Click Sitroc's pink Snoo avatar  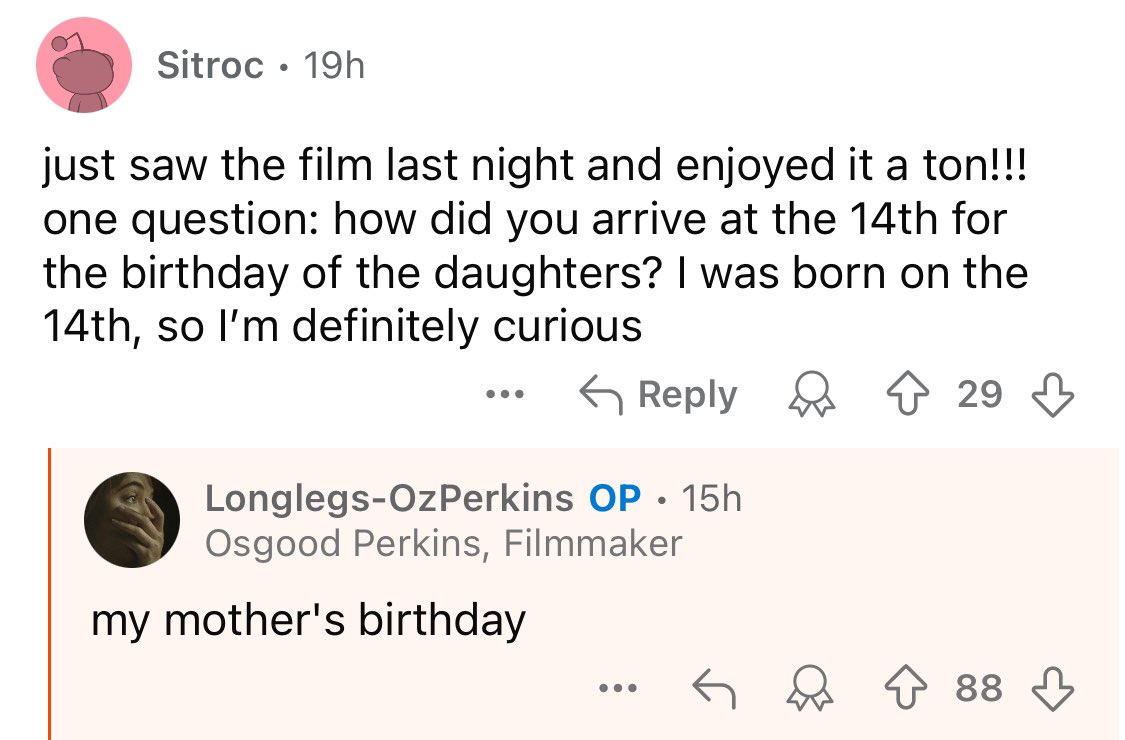(x=84, y=66)
